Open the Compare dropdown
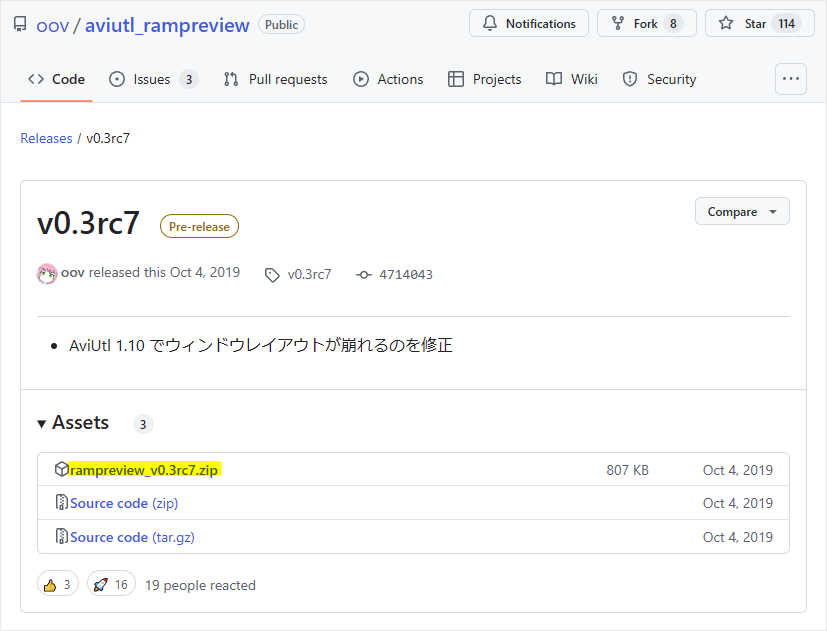827x631 pixels. coord(742,212)
